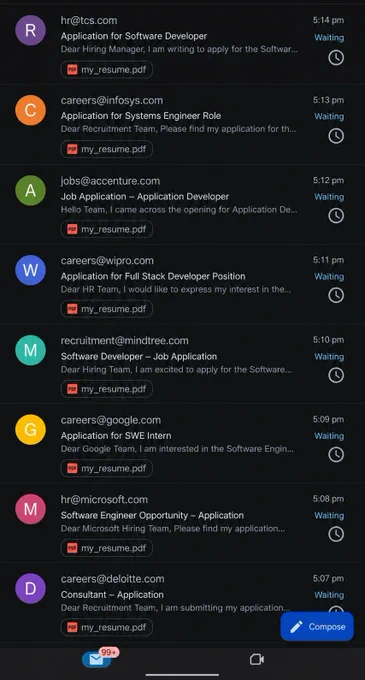
Task: Click the Waiting status on hr@microsoft.com email
Action: [x=329, y=516]
